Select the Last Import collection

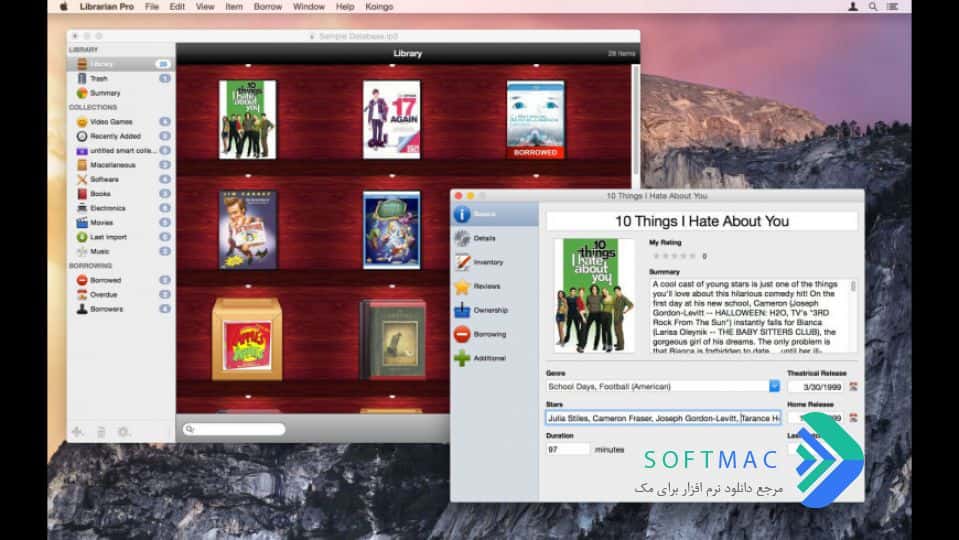(120, 237)
